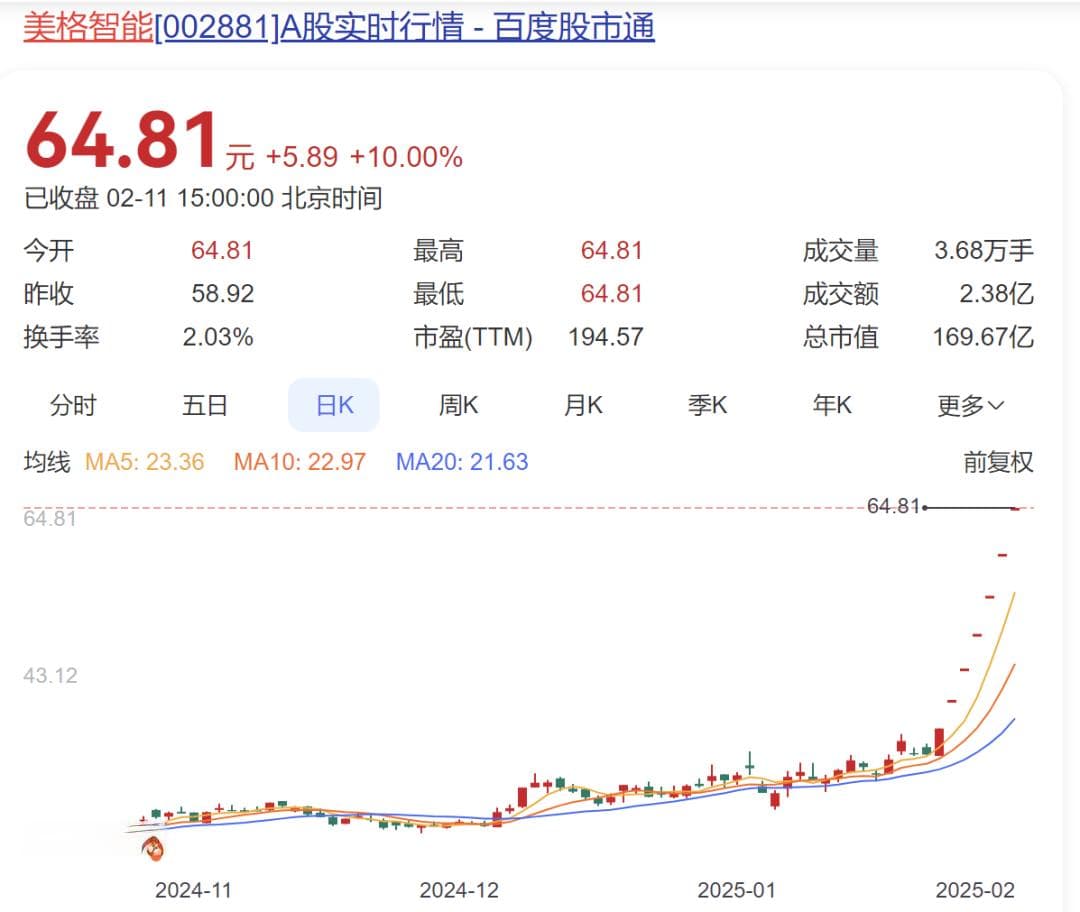Click the 最低 value 64.81
The image size is (1080, 912).
pyautogui.click(x=612, y=293)
